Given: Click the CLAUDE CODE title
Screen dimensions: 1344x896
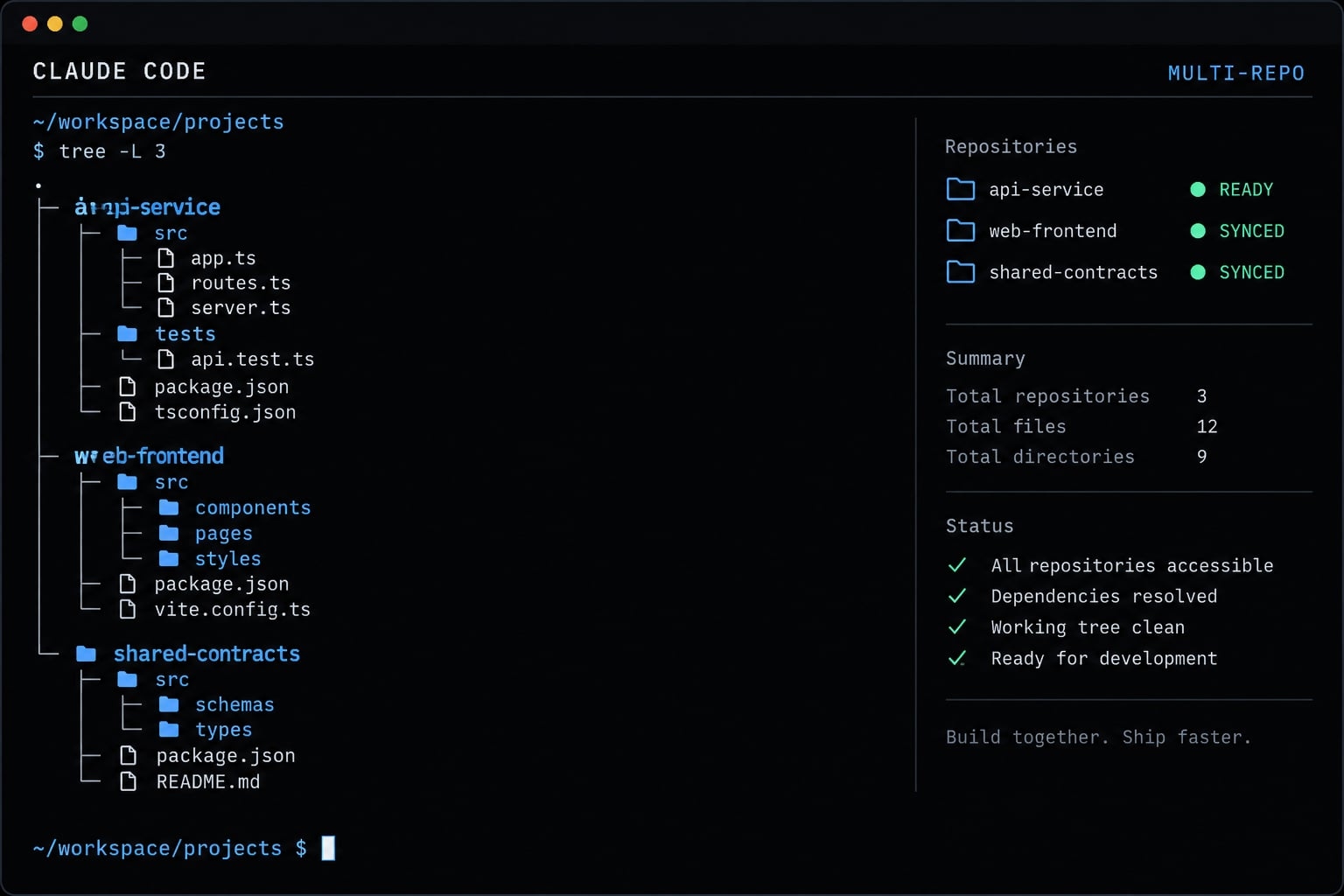Looking at the screenshot, I should 119,72.
